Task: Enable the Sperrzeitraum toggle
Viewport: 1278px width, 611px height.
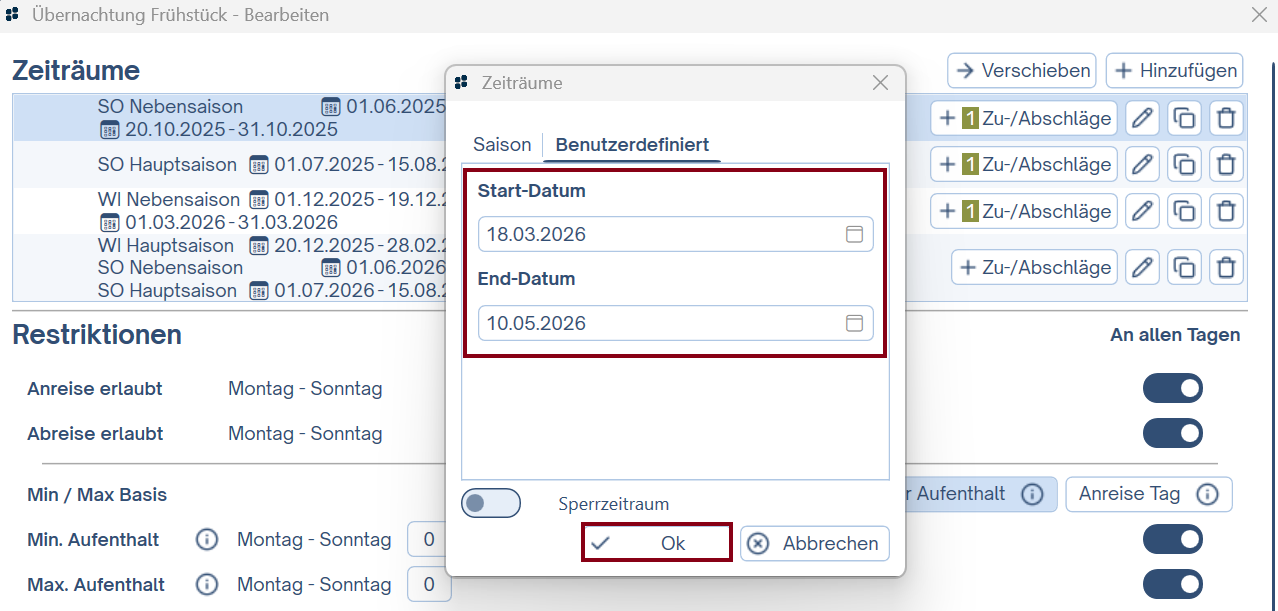Action: click(491, 503)
